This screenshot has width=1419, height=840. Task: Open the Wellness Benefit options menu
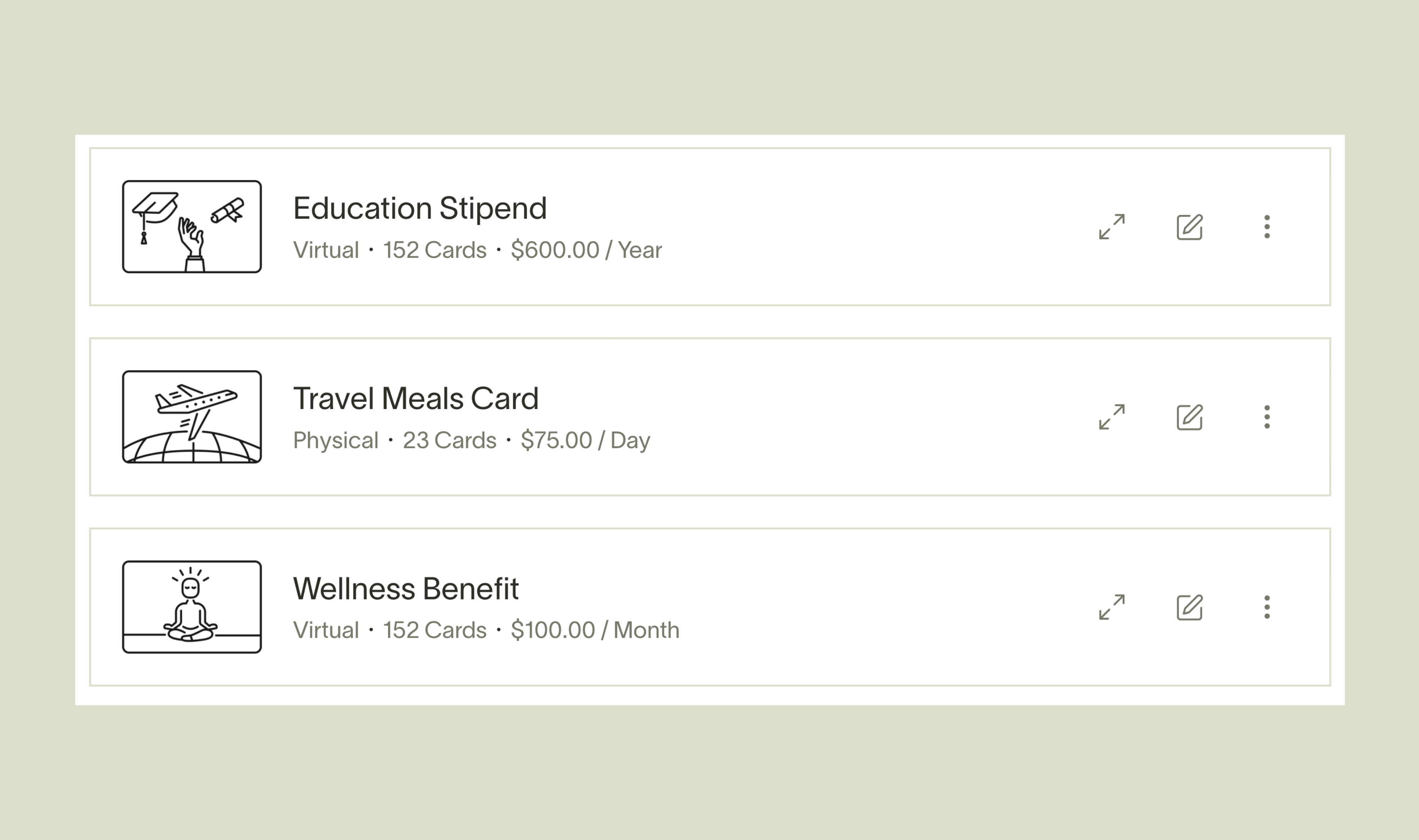point(1267,607)
